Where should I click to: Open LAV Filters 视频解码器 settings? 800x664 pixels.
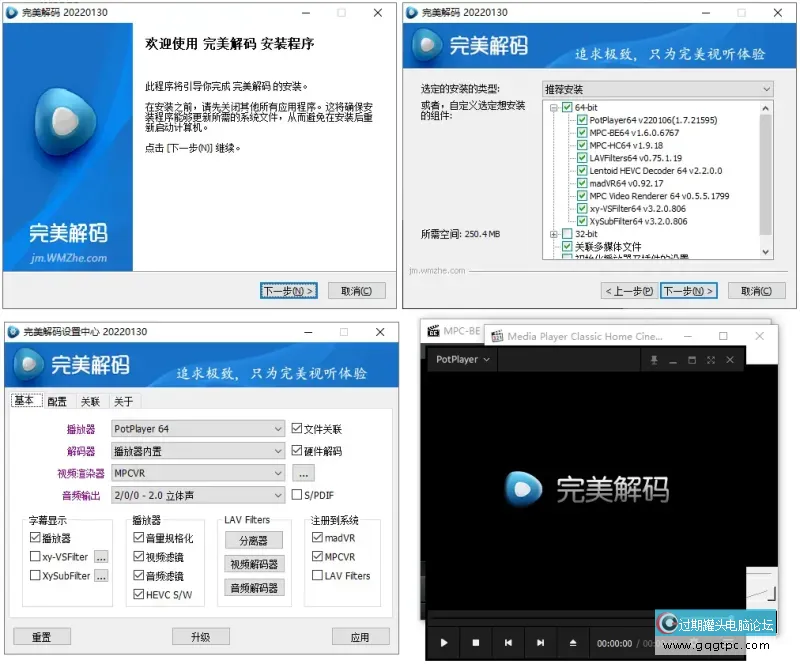pos(254,564)
